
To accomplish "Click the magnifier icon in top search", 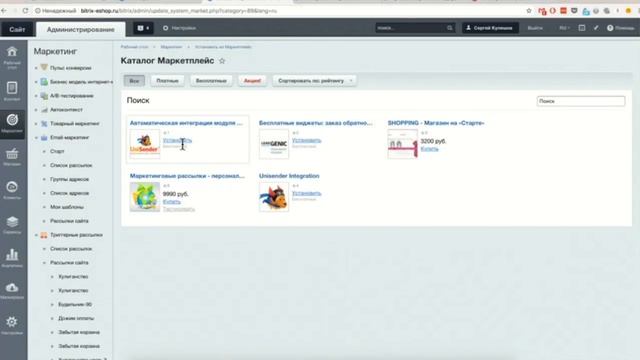I will pyautogui.click(x=450, y=28).
